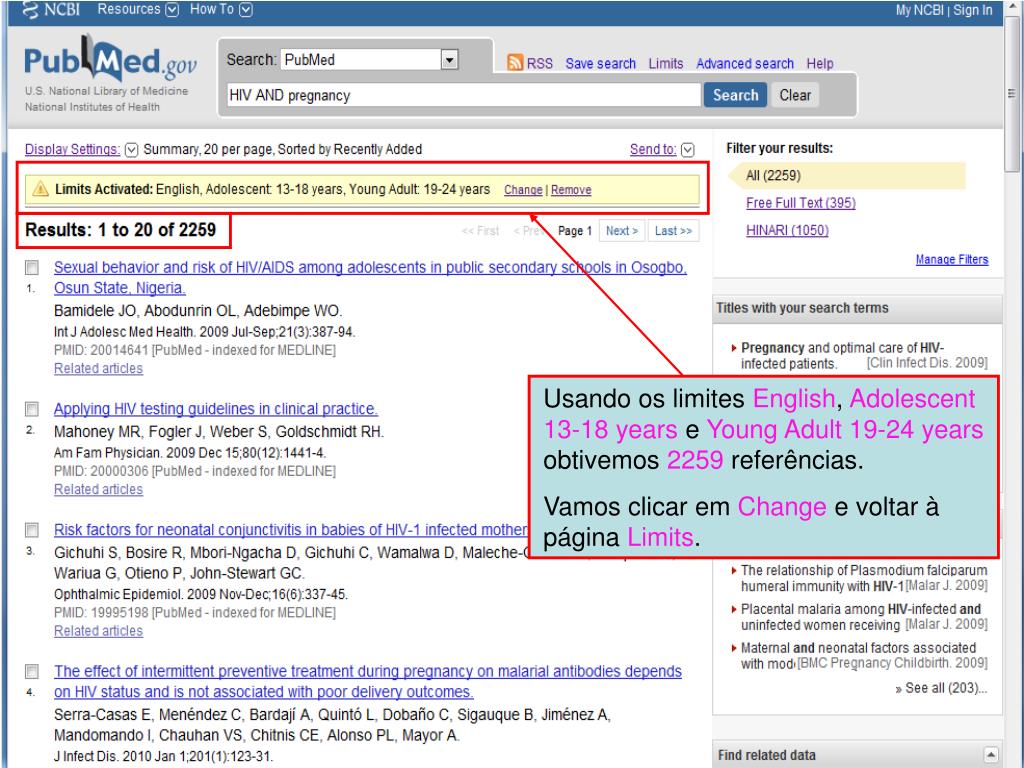Click the Send to link text
Image resolution: width=1024 pixels, height=768 pixels.
(652, 150)
